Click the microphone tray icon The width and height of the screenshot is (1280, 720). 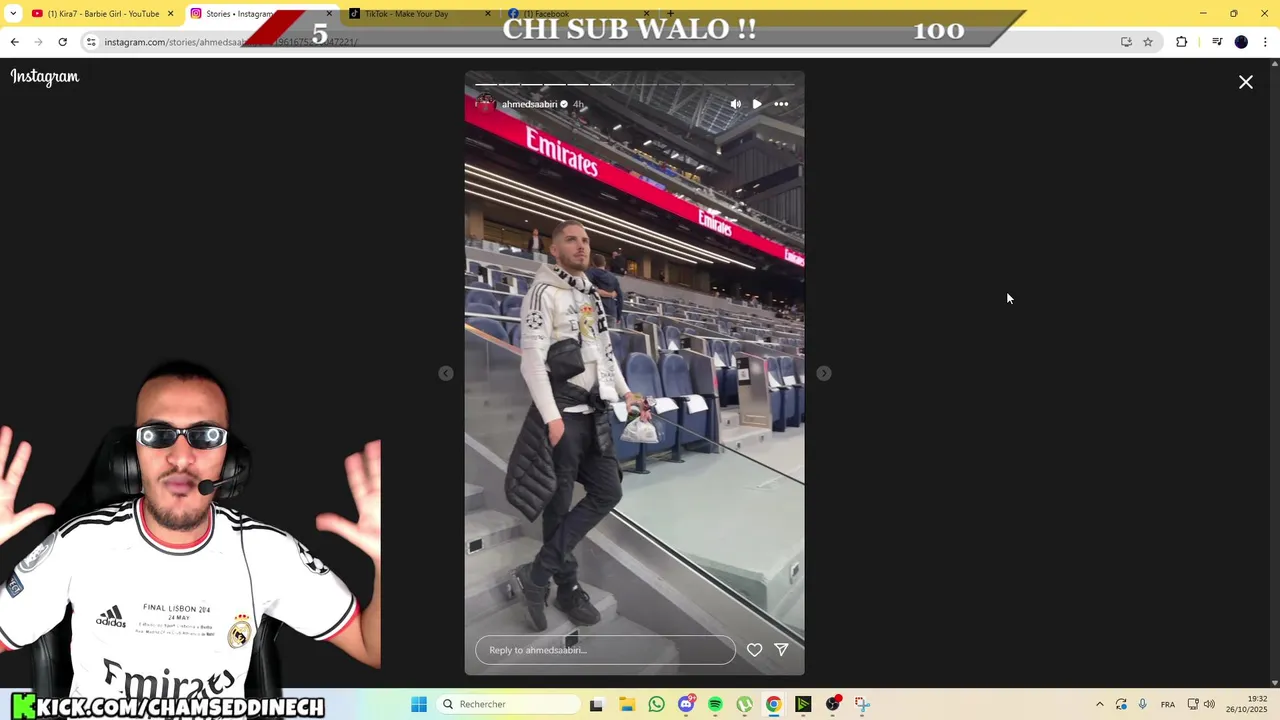1143,704
